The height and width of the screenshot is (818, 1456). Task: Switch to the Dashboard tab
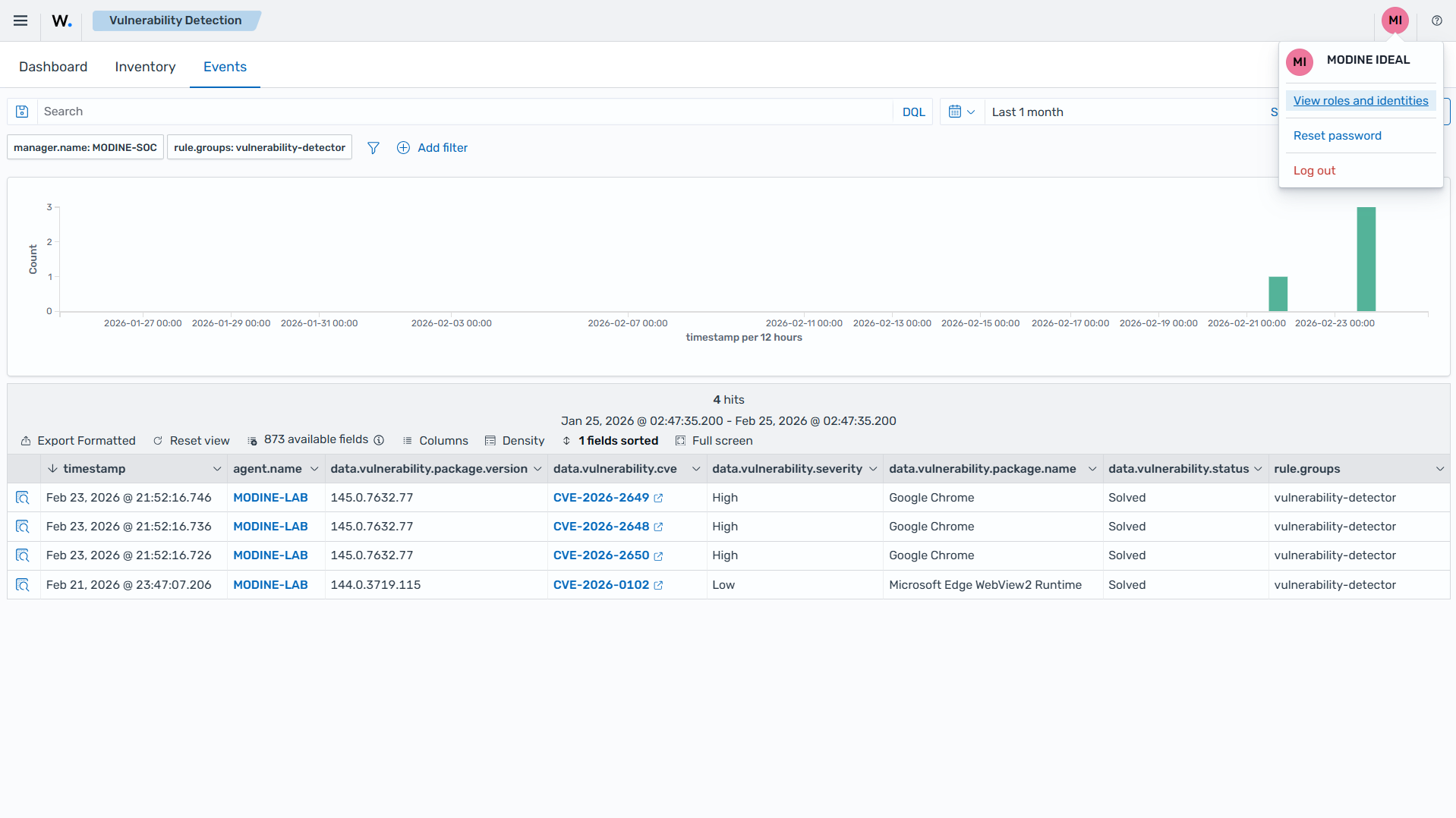[x=53, y=67]
